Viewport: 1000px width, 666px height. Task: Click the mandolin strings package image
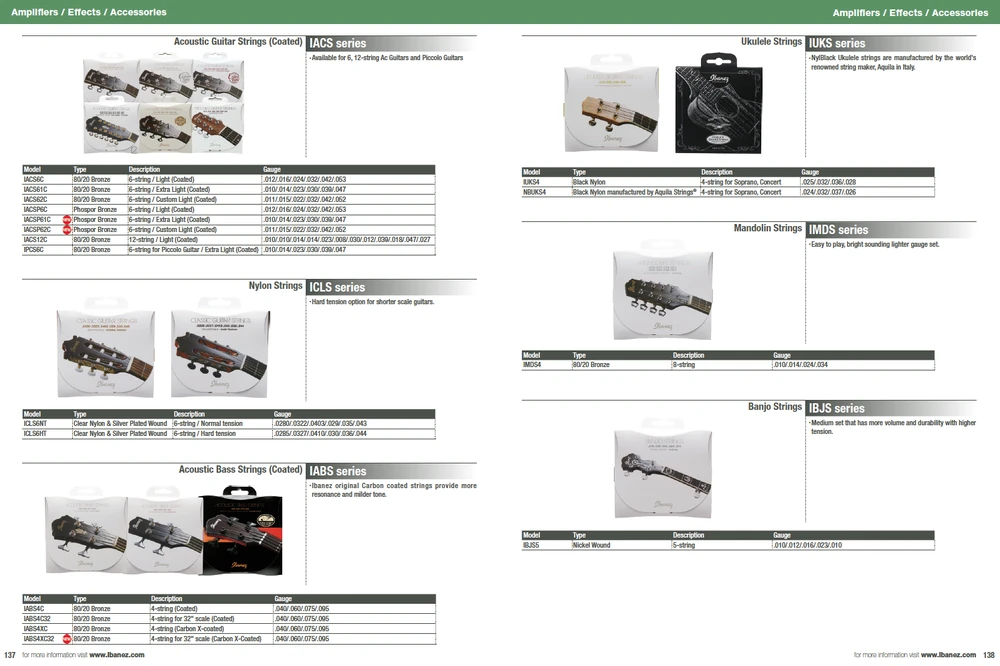663,291
